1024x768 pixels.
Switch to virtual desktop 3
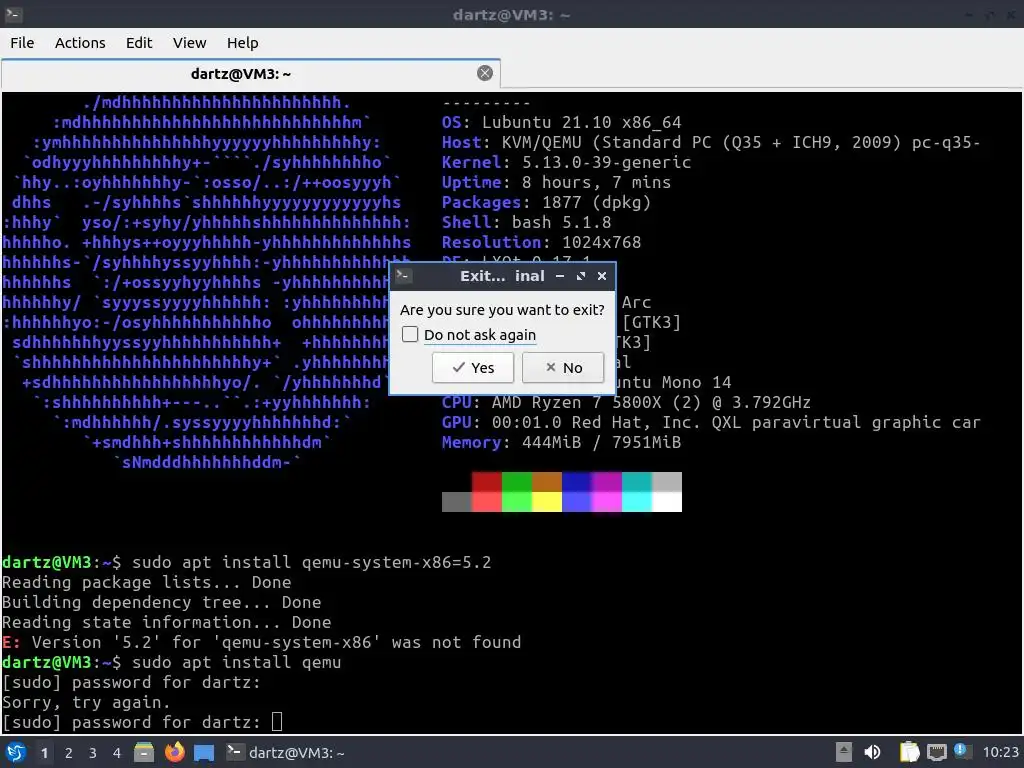click(x=93, y=753)
